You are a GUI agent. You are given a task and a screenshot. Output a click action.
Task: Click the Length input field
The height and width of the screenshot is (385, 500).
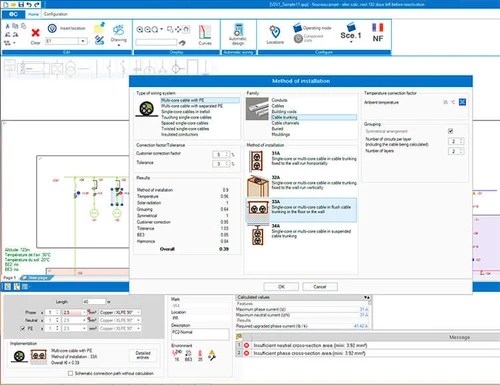pyautogui.click(x=94, y=302)
